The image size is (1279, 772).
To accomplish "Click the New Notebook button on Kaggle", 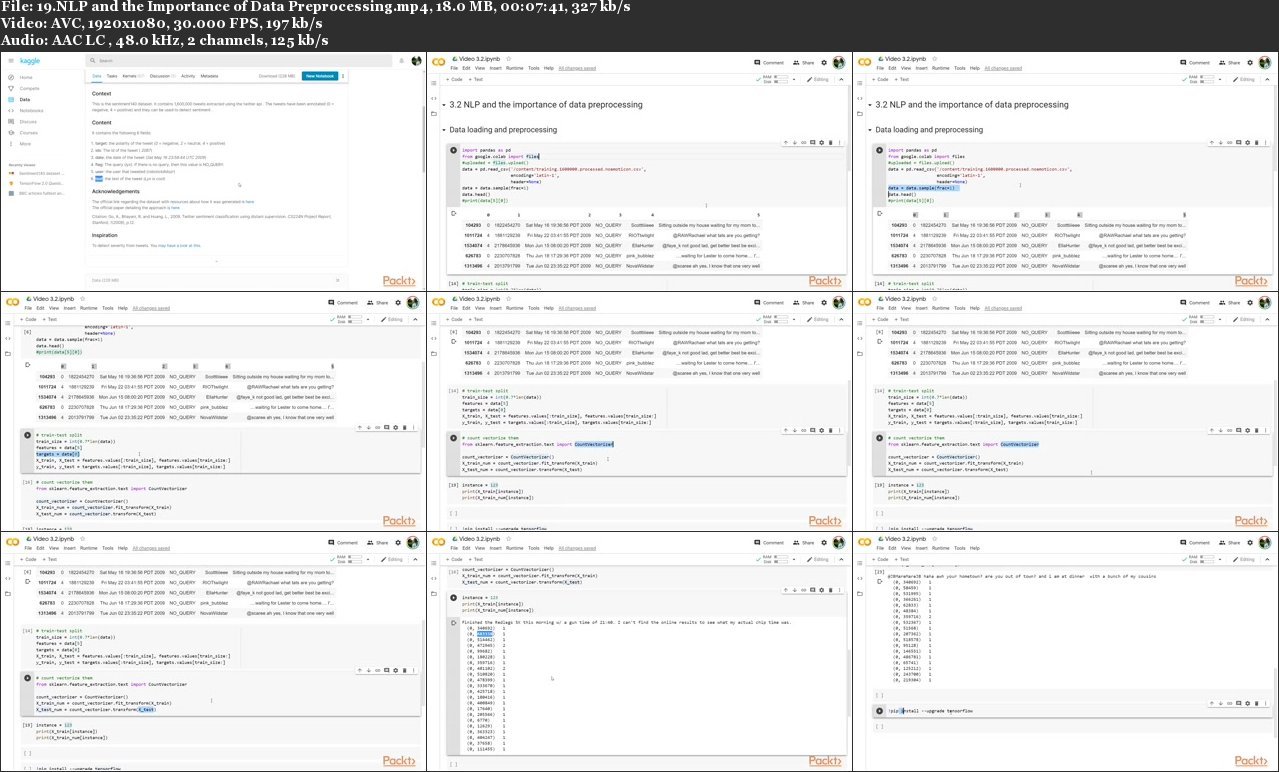I will pos(319,75).
